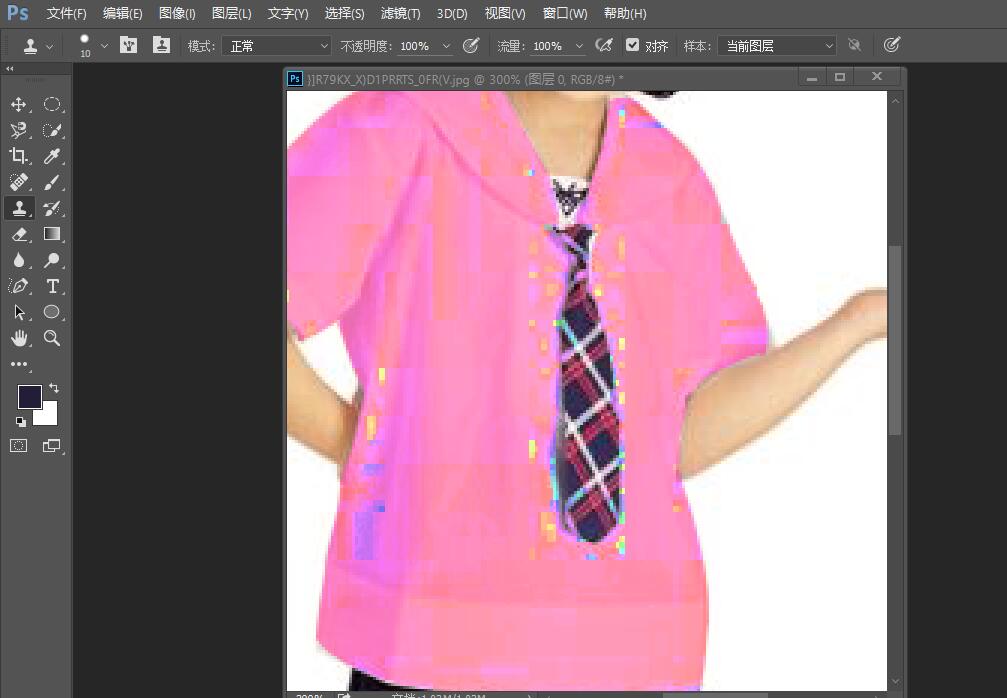This screenshot has height=698, width=1007.
Task: Click the background color swatch
Action: point(48,416)
